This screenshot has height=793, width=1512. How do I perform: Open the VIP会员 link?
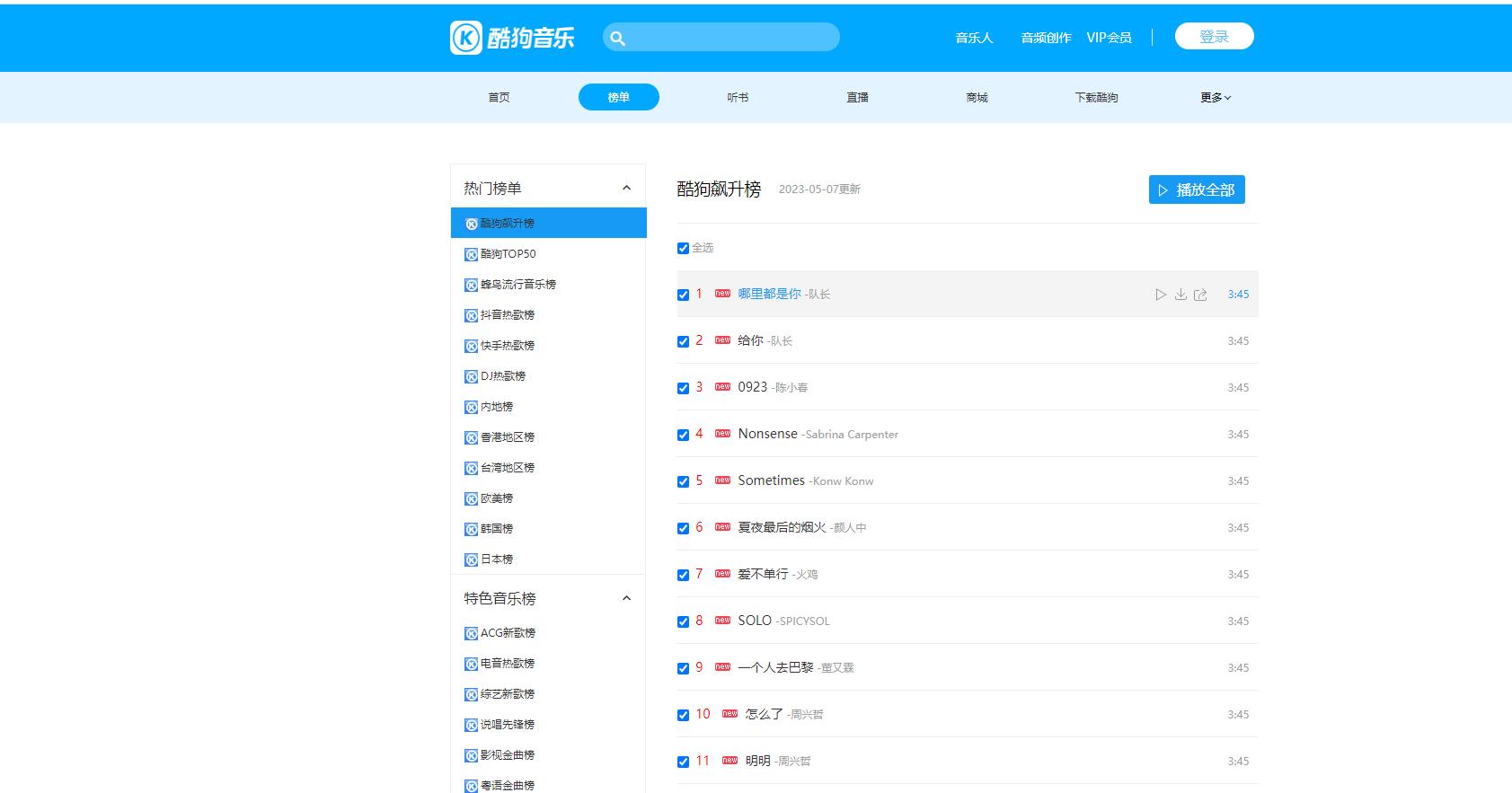1109,38
